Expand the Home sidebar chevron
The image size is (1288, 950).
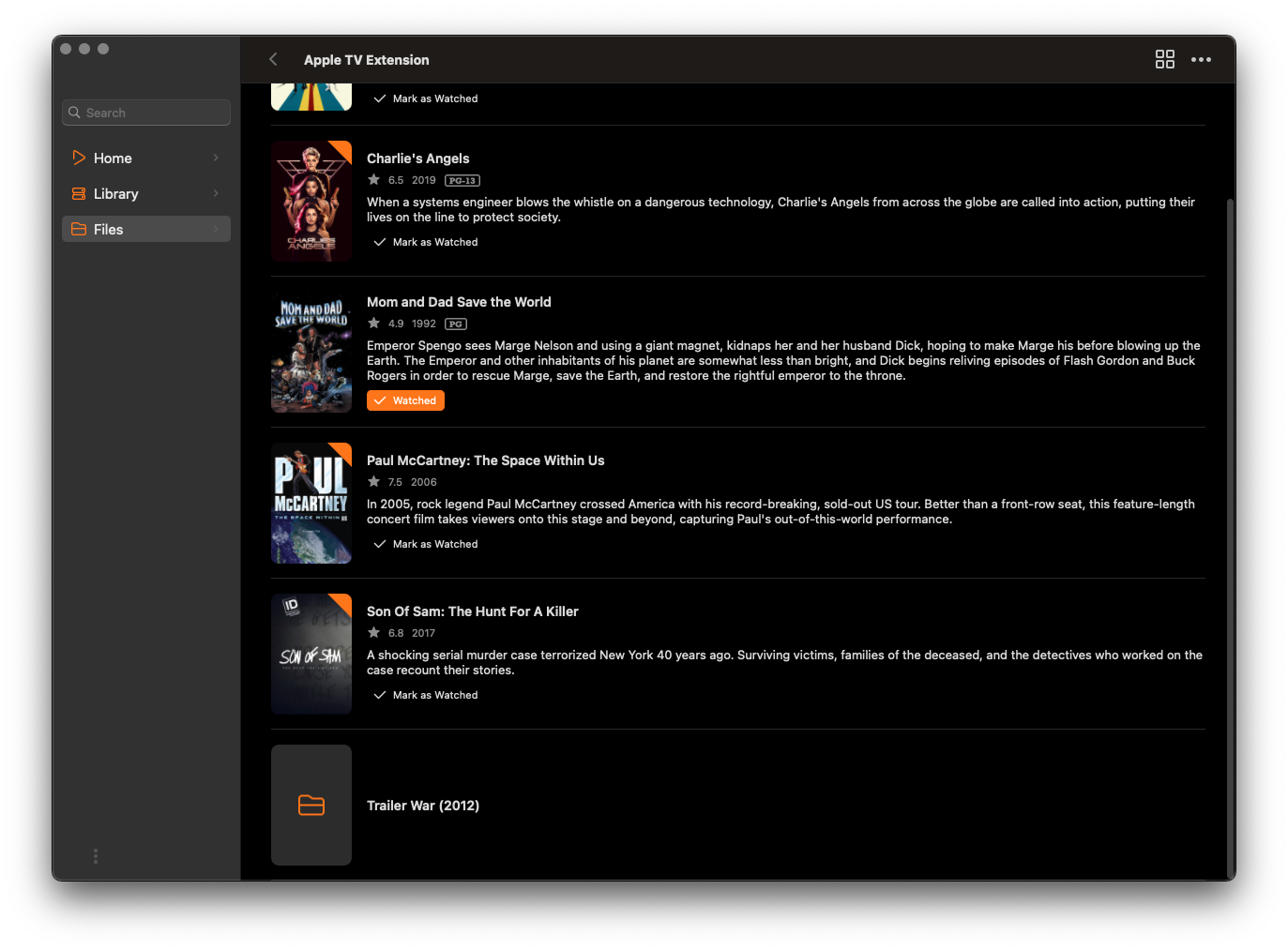pyautogui.click(x=216, y=158)
